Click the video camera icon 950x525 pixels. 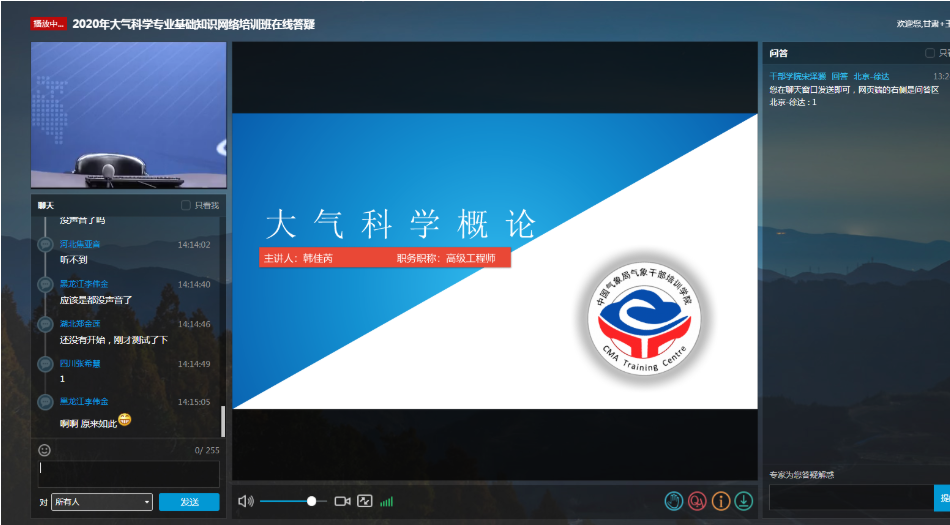(342, 501)
